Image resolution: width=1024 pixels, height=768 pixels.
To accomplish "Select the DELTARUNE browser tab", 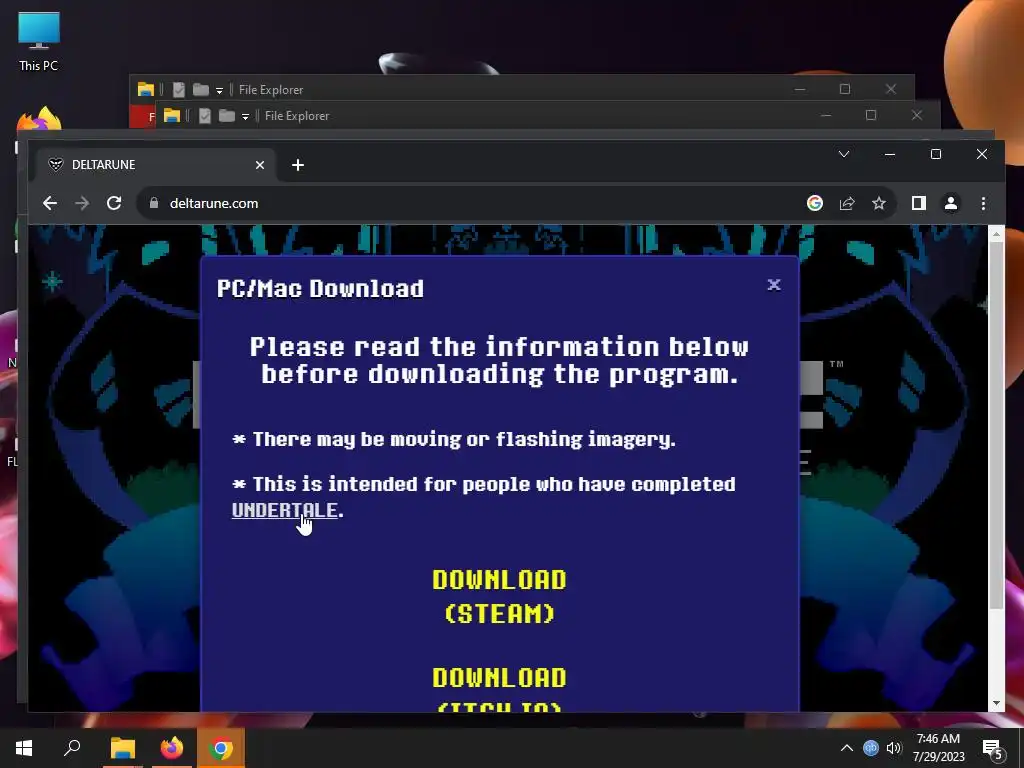I will tap(155, 165).
